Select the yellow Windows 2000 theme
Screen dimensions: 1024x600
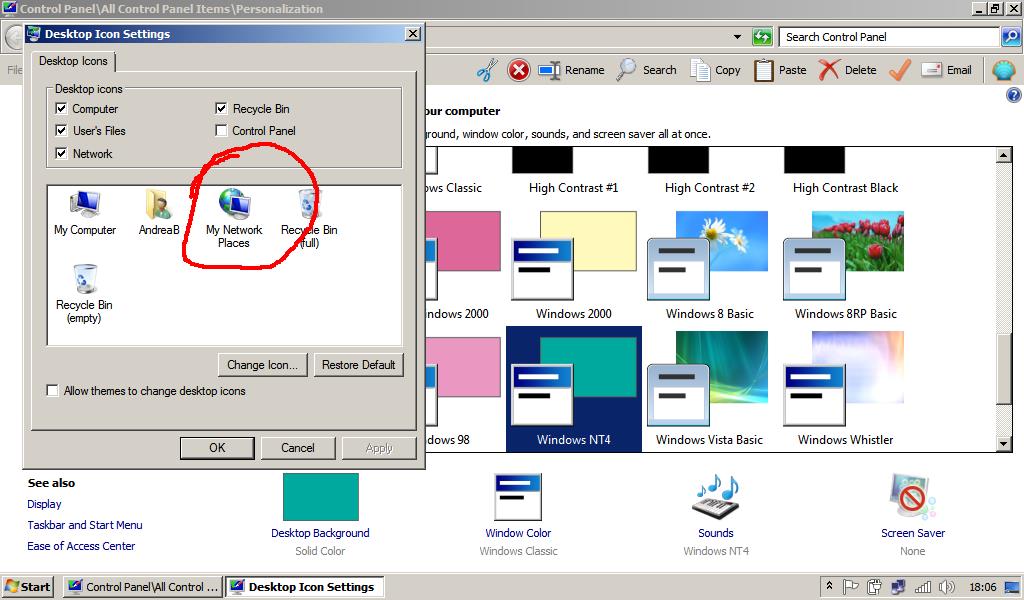click(573, 265)
